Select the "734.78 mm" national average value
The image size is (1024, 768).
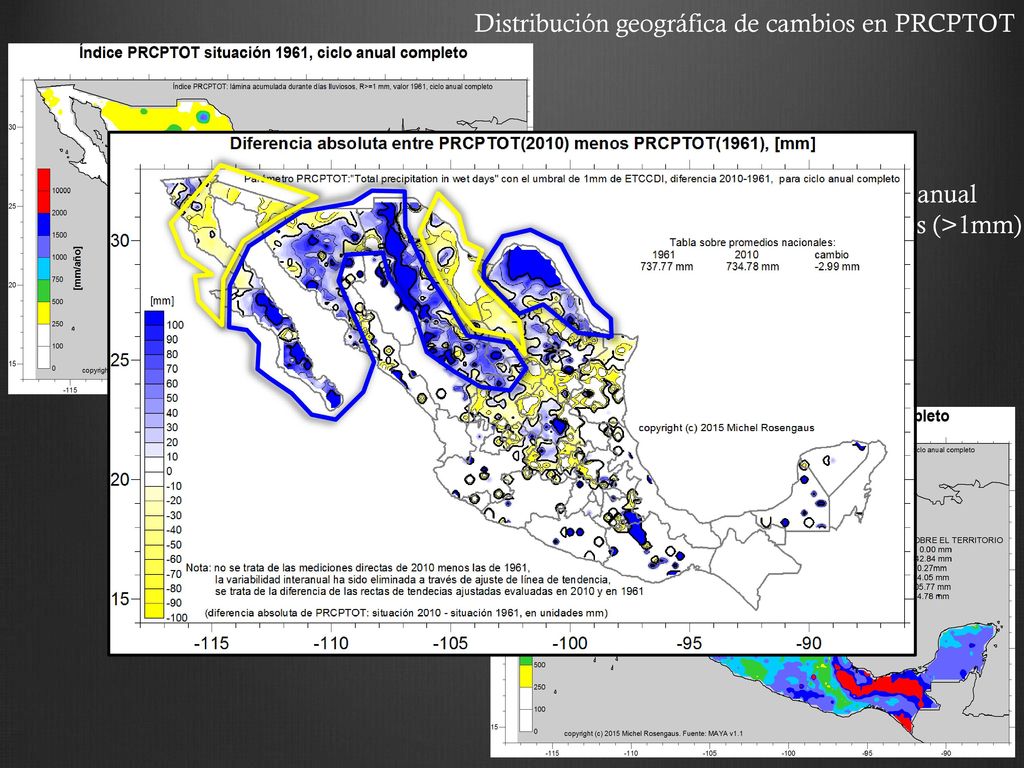tap(752, 266)
